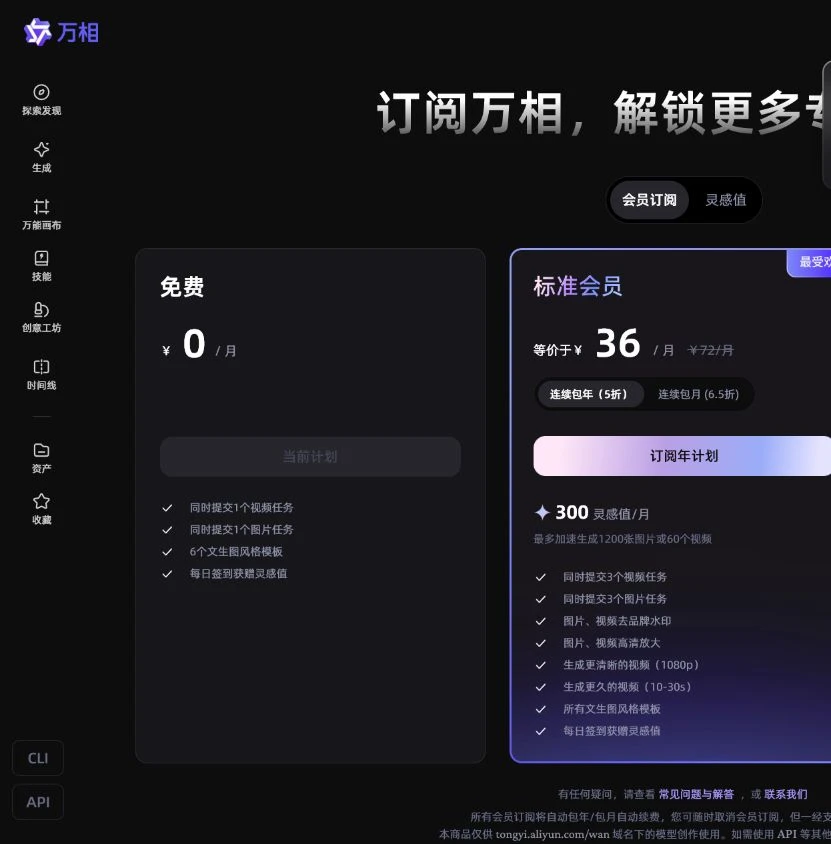Click the sparkle icon beside 300 灵感值
Viewport: 831px width, 844px height.
[x=542, y=512]
